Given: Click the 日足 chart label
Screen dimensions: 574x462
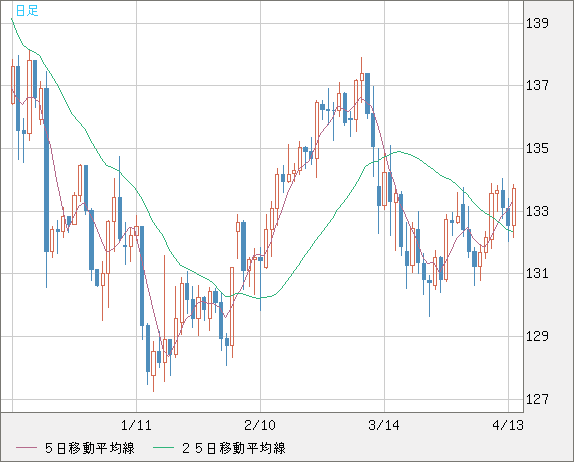Looking at the screenshot, I should [27, 10].
